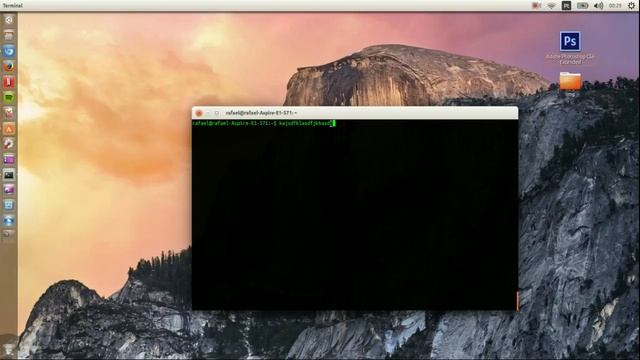Open the round blue launcher icon above Firefox
Viewport: 640px width, 360px height.
[x=9, y=51]
